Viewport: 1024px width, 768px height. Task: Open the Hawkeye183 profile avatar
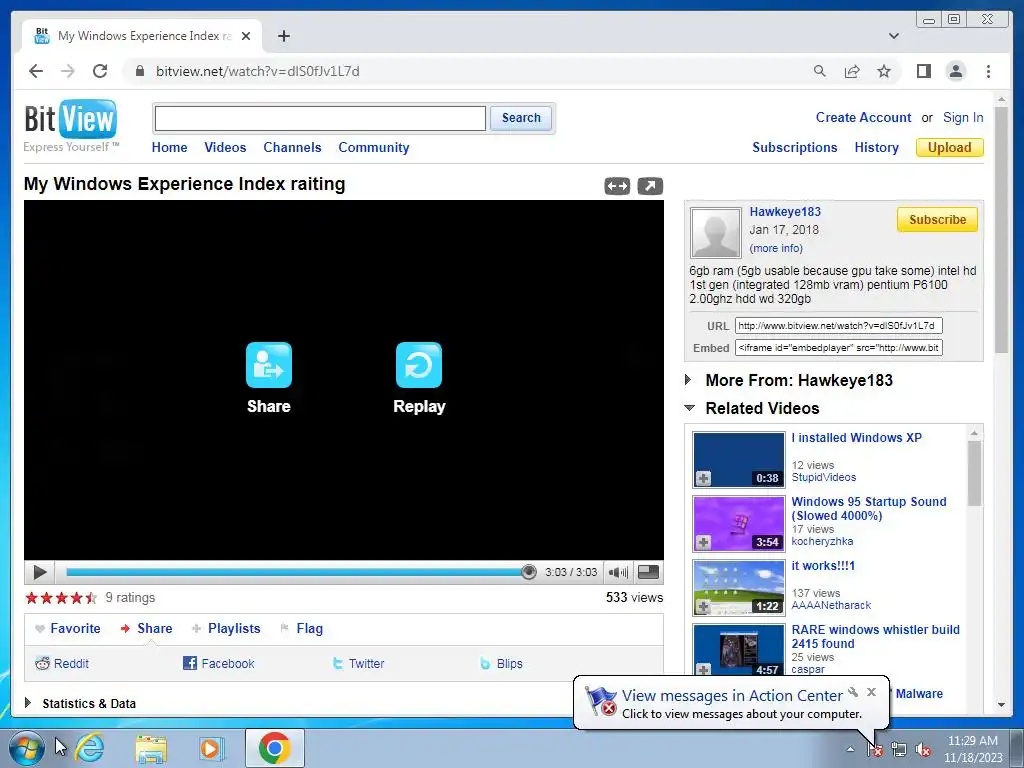716,232
